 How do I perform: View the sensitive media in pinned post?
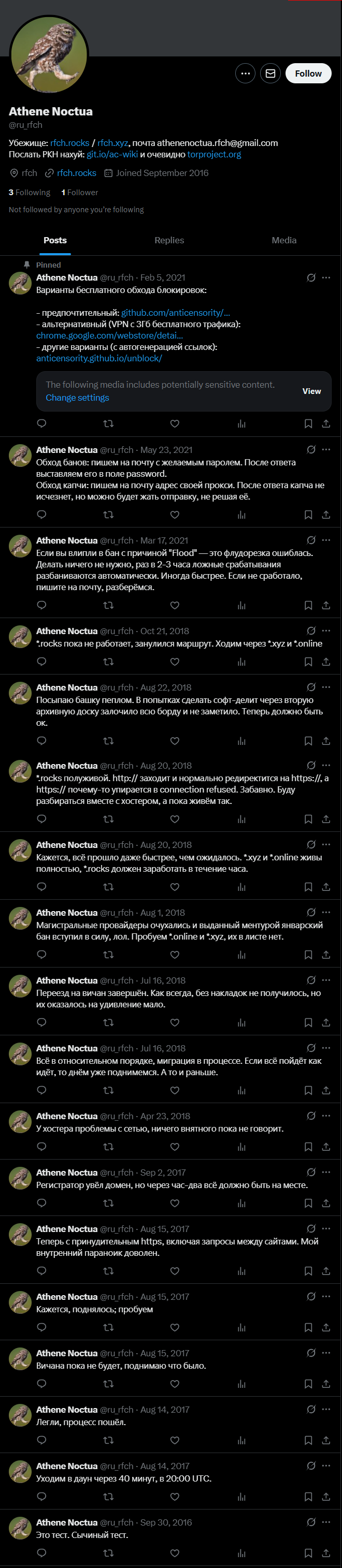pos(311,391)
